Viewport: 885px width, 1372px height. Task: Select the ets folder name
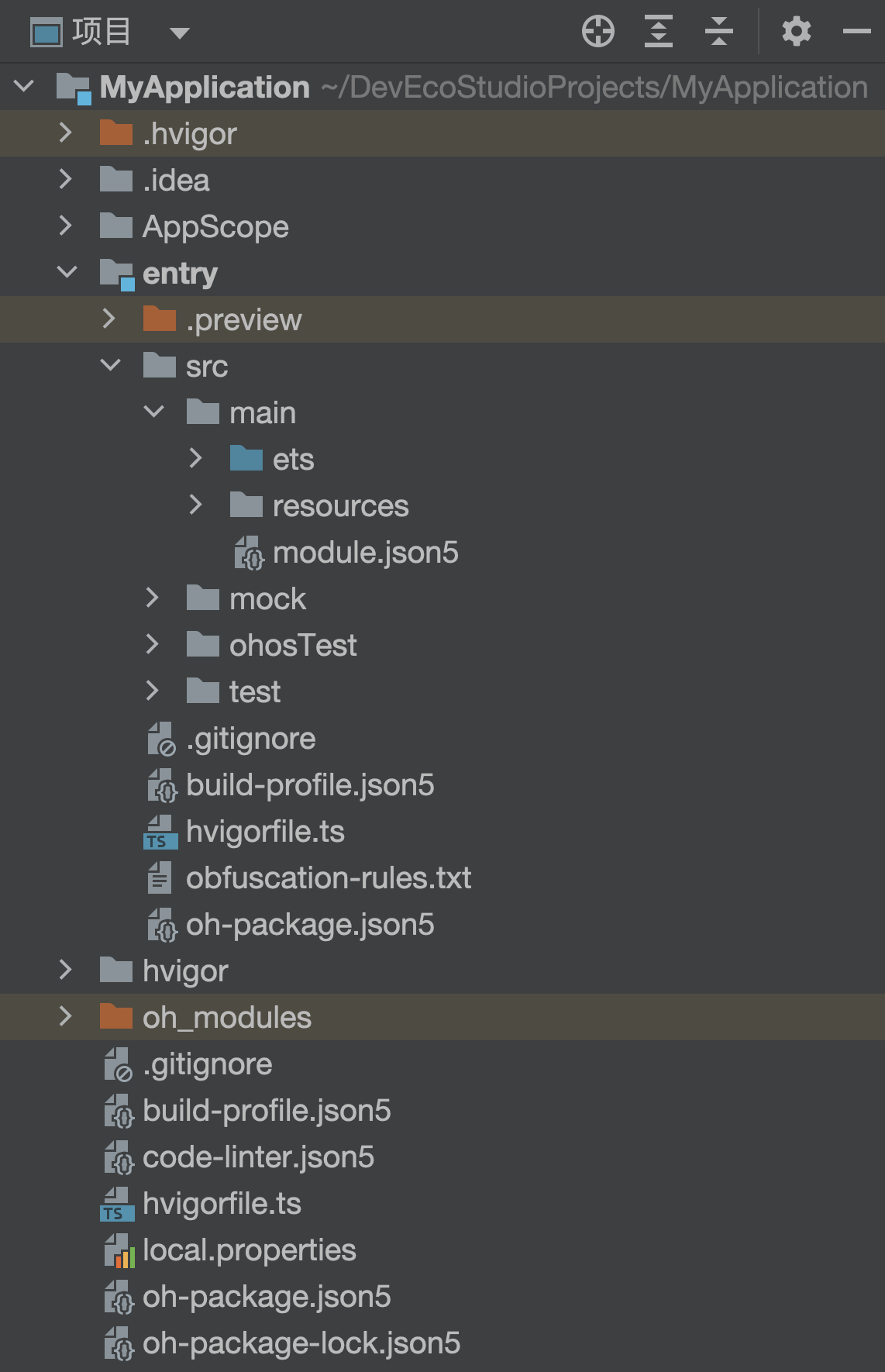pyautogui.click(x=293, y=460)
